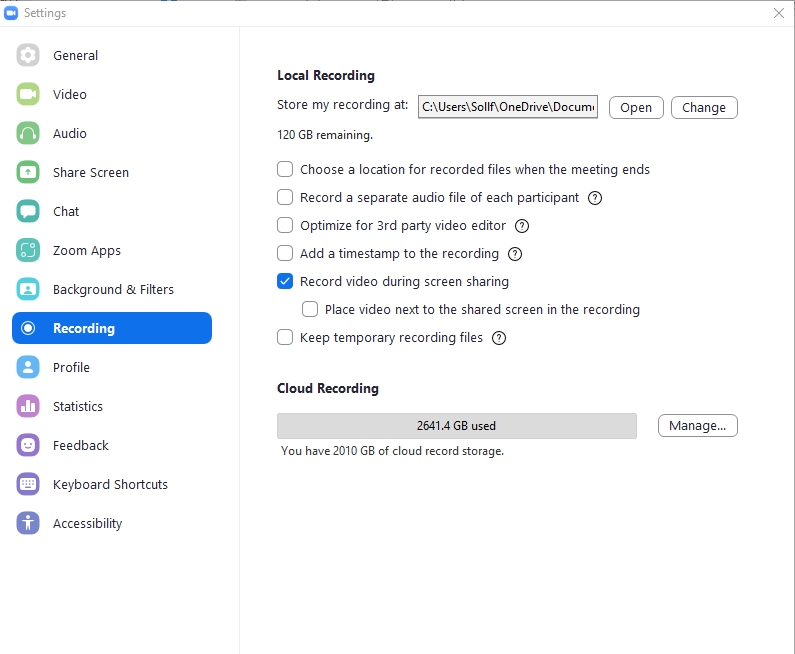Select the Zoom Apps icon

[28, 251]
